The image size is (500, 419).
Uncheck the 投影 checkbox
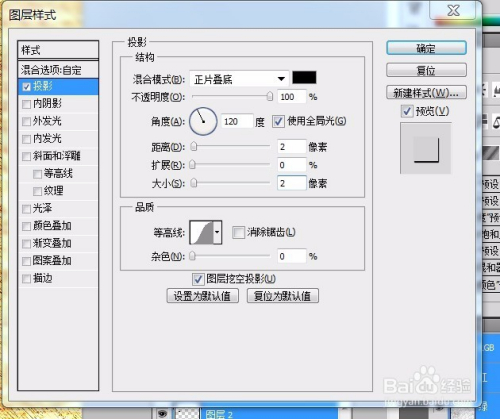tap(27, 87)
